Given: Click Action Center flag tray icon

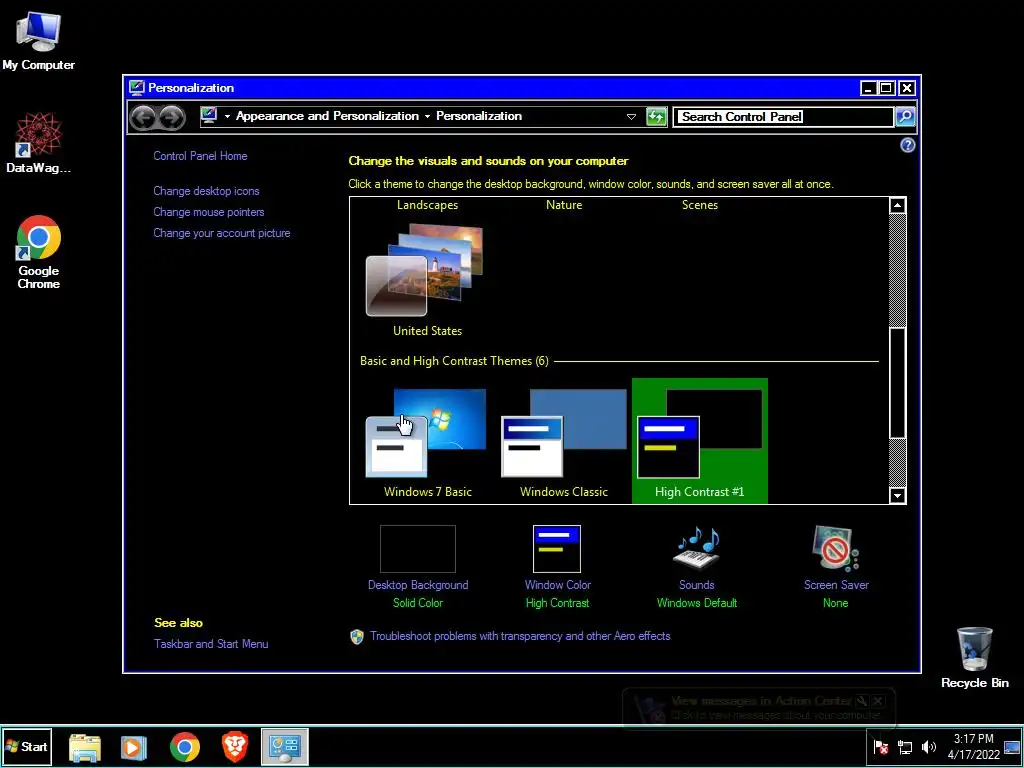Looking at the screenshot, I should [x=880, y=747].
